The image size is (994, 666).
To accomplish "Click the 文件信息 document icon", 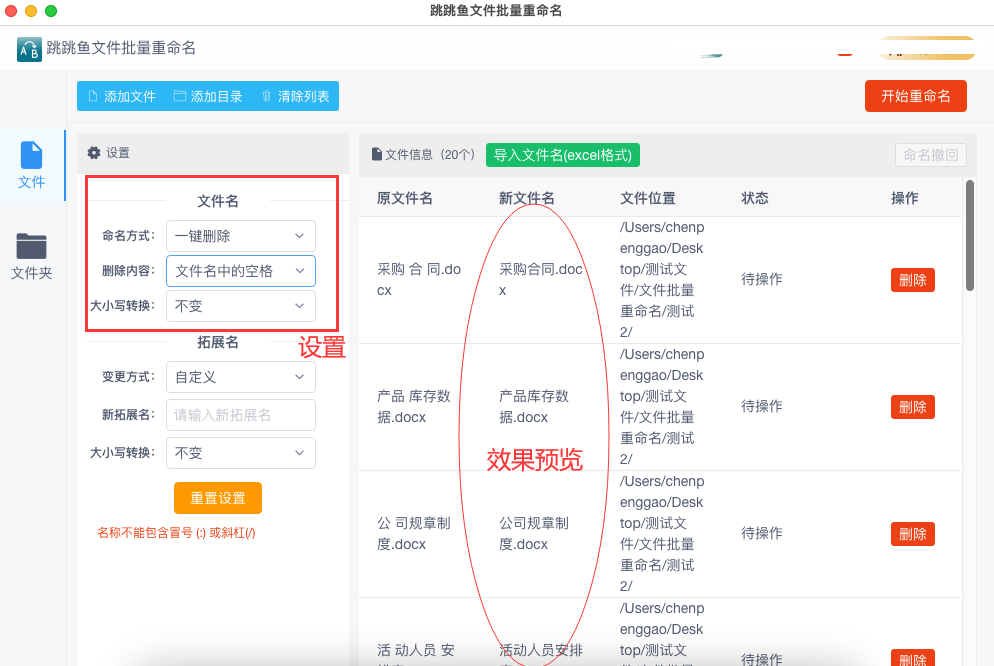I will click(x=377, y=155).
